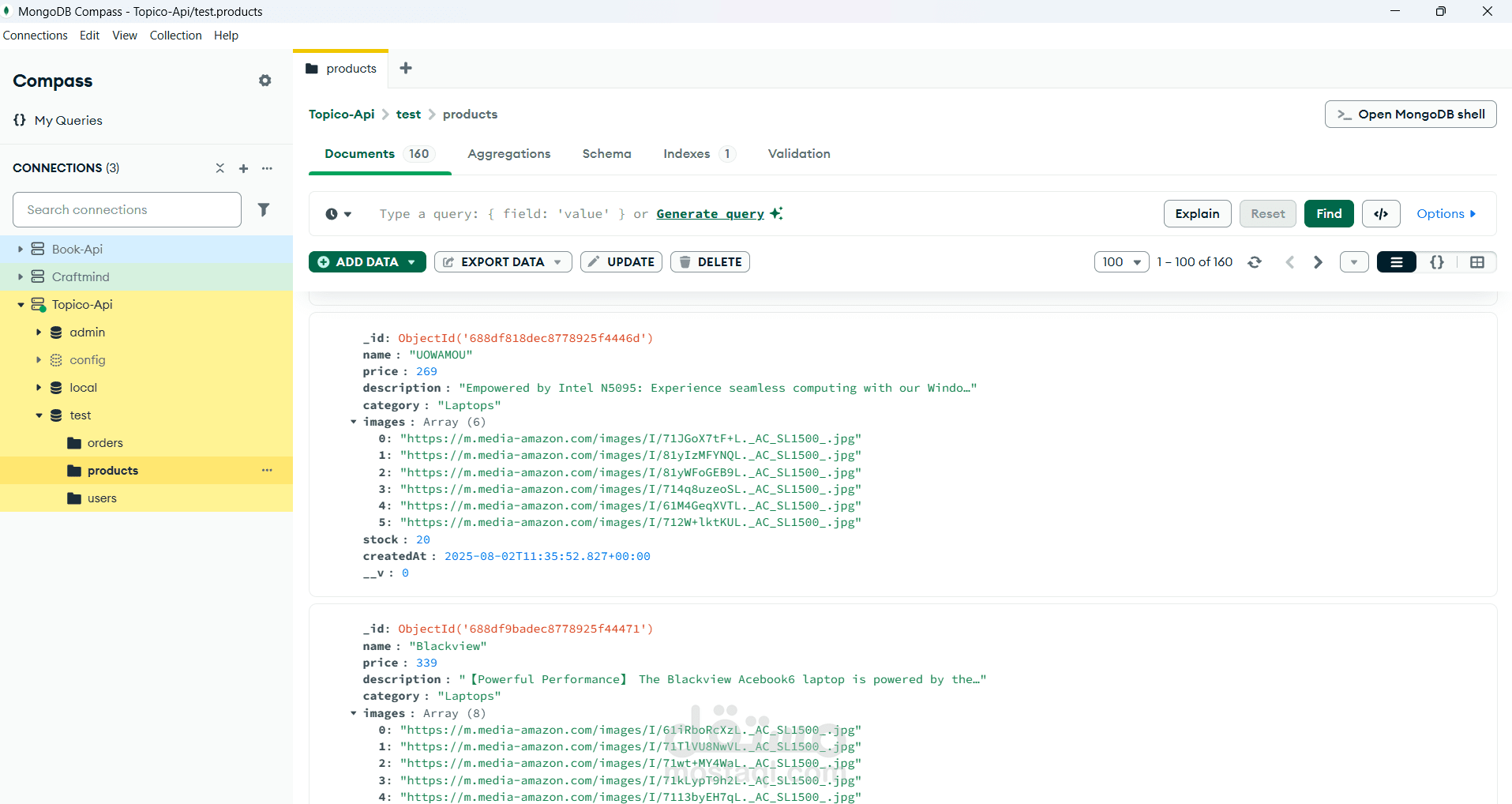Go to previous page of documents

click(1290, 262)
